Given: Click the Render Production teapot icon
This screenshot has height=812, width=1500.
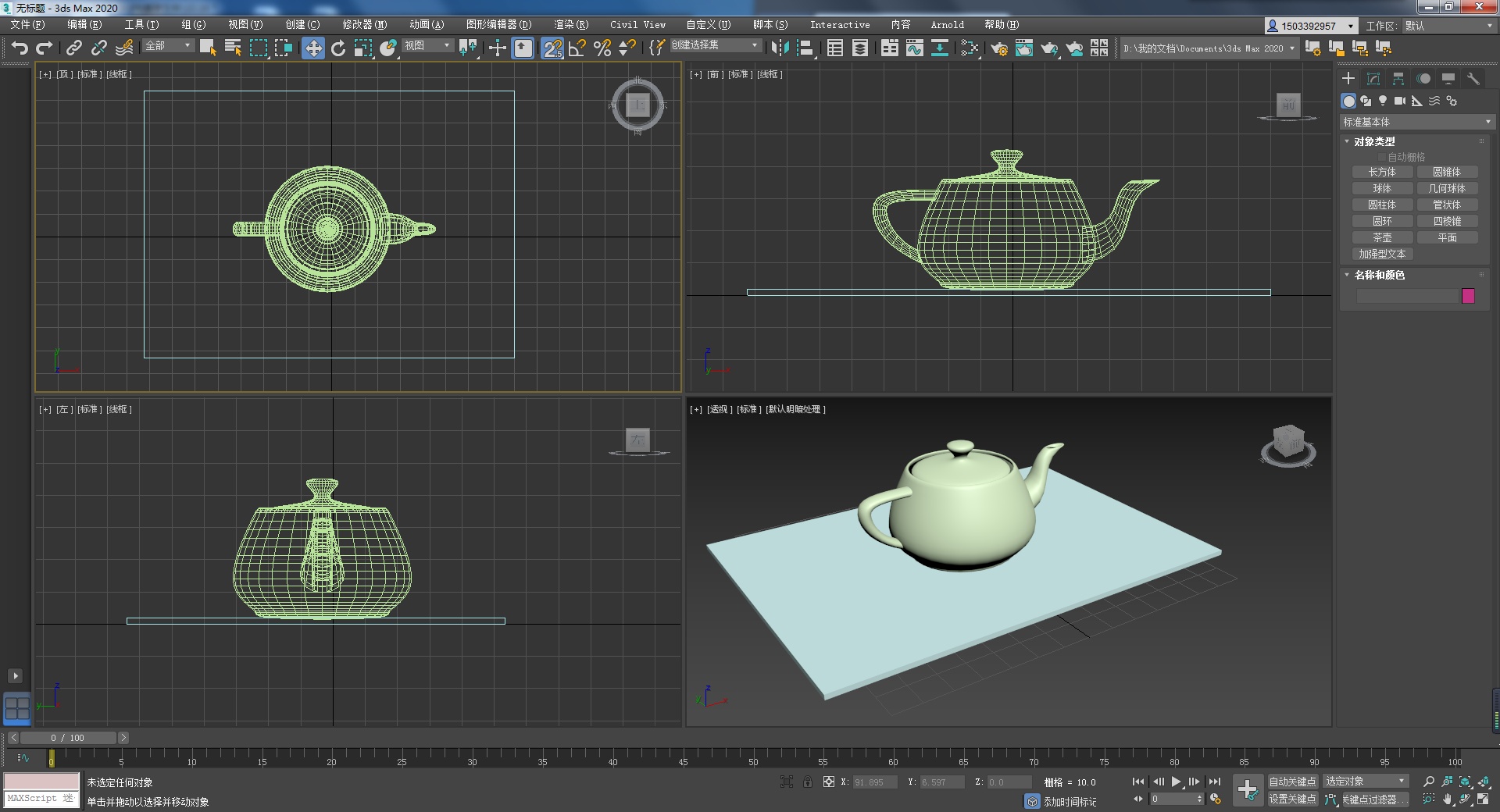Looking at the screenshot, I should coord(1049,48).
